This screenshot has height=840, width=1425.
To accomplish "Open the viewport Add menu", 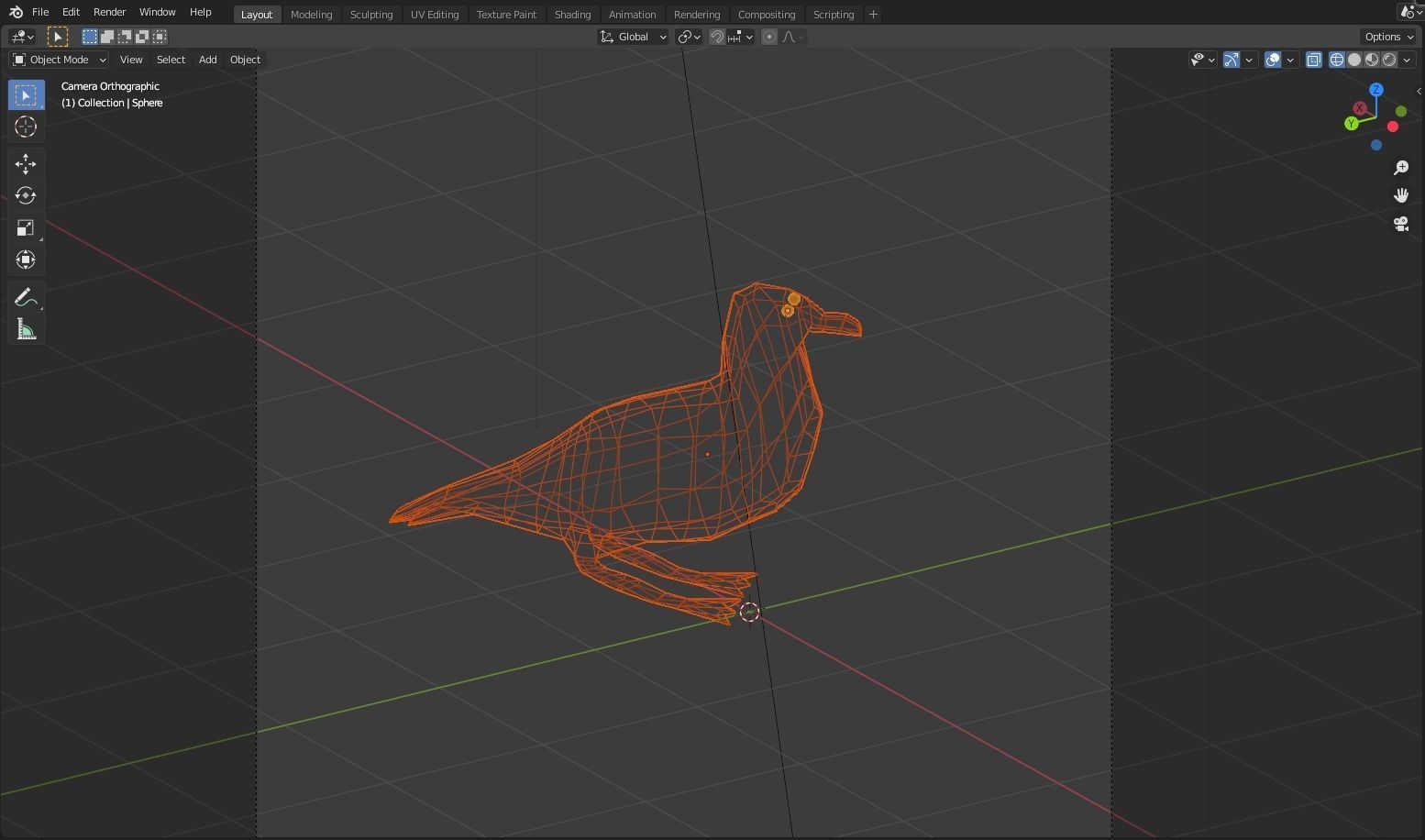I will tap(207, 60).
